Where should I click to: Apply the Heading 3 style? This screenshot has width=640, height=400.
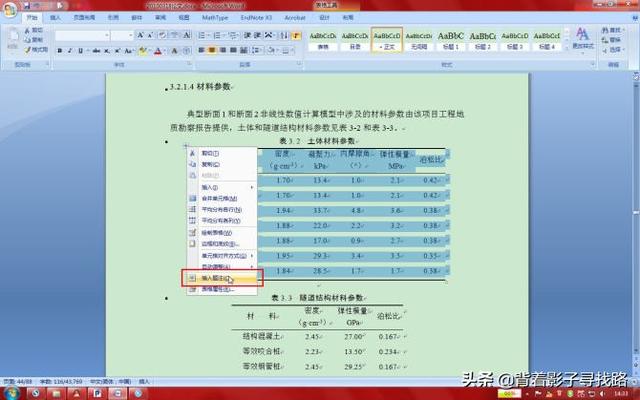[515, 40]
